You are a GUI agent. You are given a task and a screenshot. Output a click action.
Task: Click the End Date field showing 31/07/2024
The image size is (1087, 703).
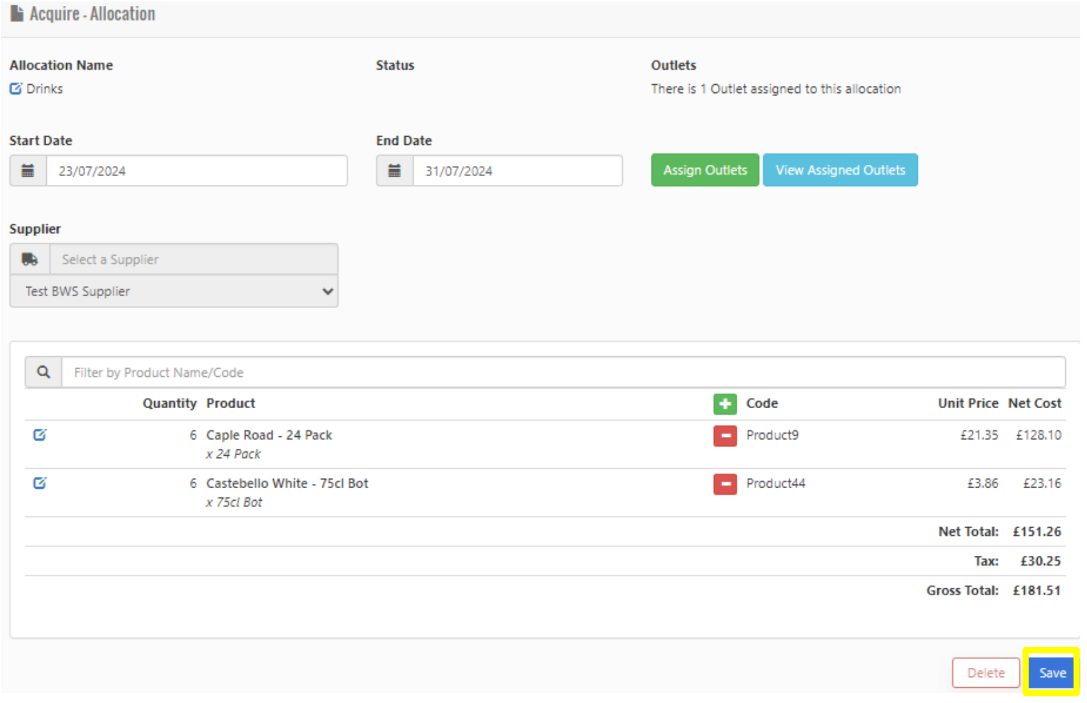pyautogui.click(x=516, y=171)
